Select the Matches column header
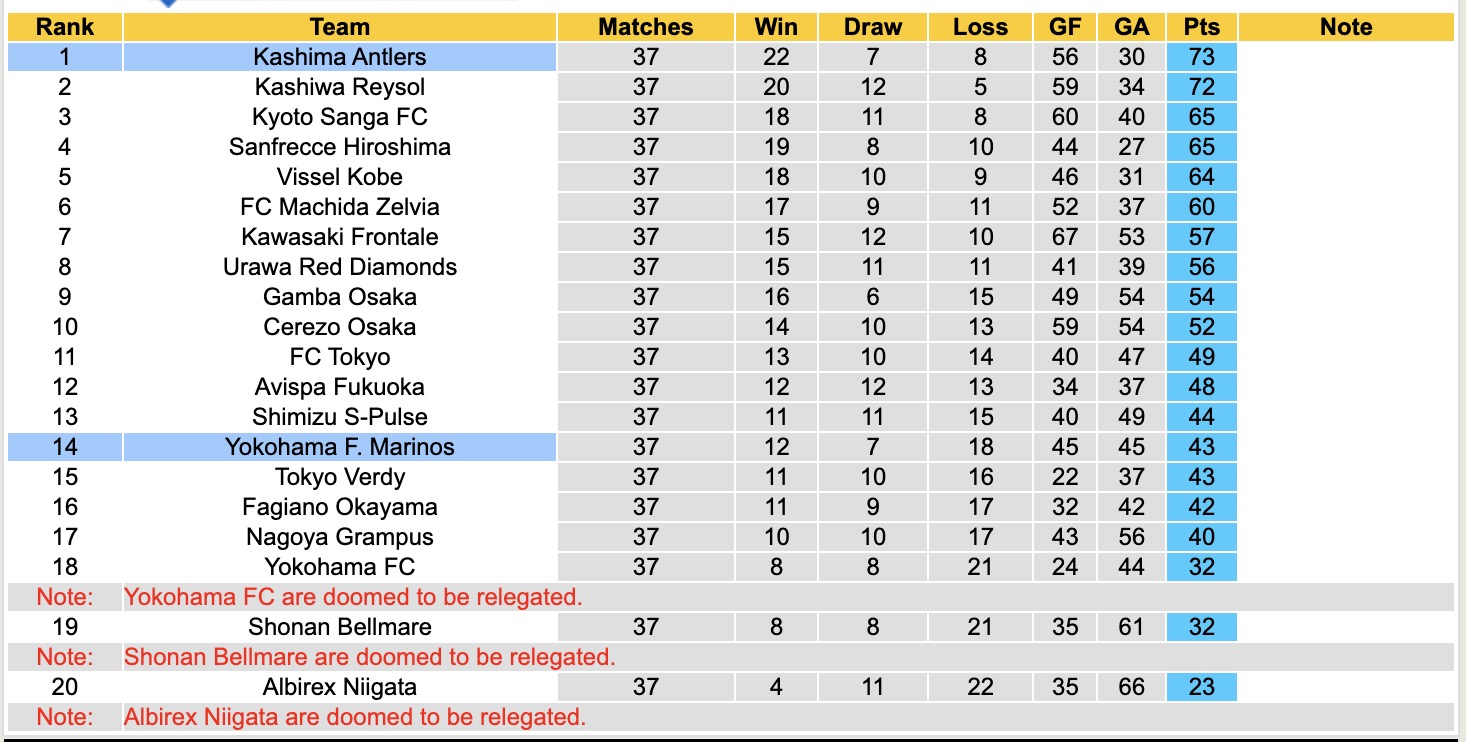This screenshot has width=1466, height=742. pos(645,27)
